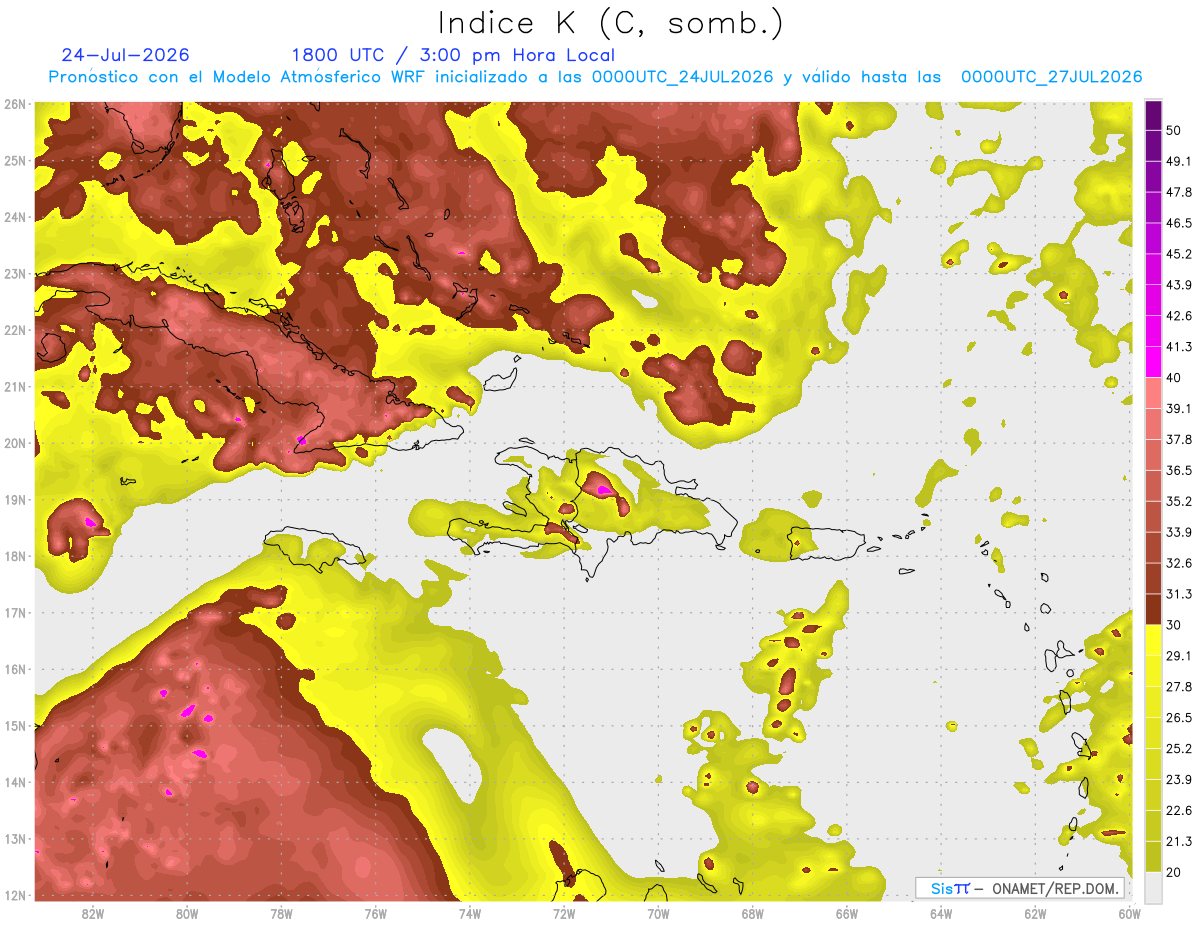This screenshot has height=927, width=1200.
Task: Click the longitude label '66W'
Action: [x=847, y=913]
